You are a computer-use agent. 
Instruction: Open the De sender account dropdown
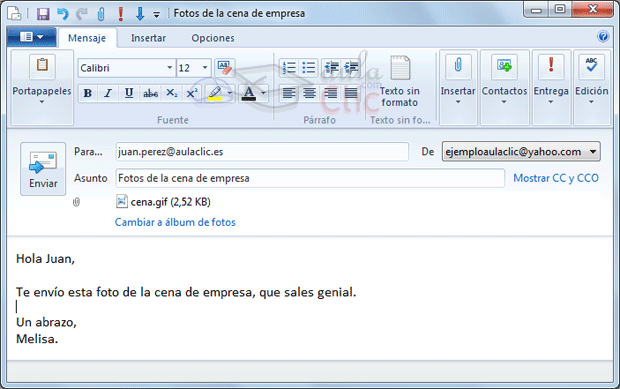[521, 151]
